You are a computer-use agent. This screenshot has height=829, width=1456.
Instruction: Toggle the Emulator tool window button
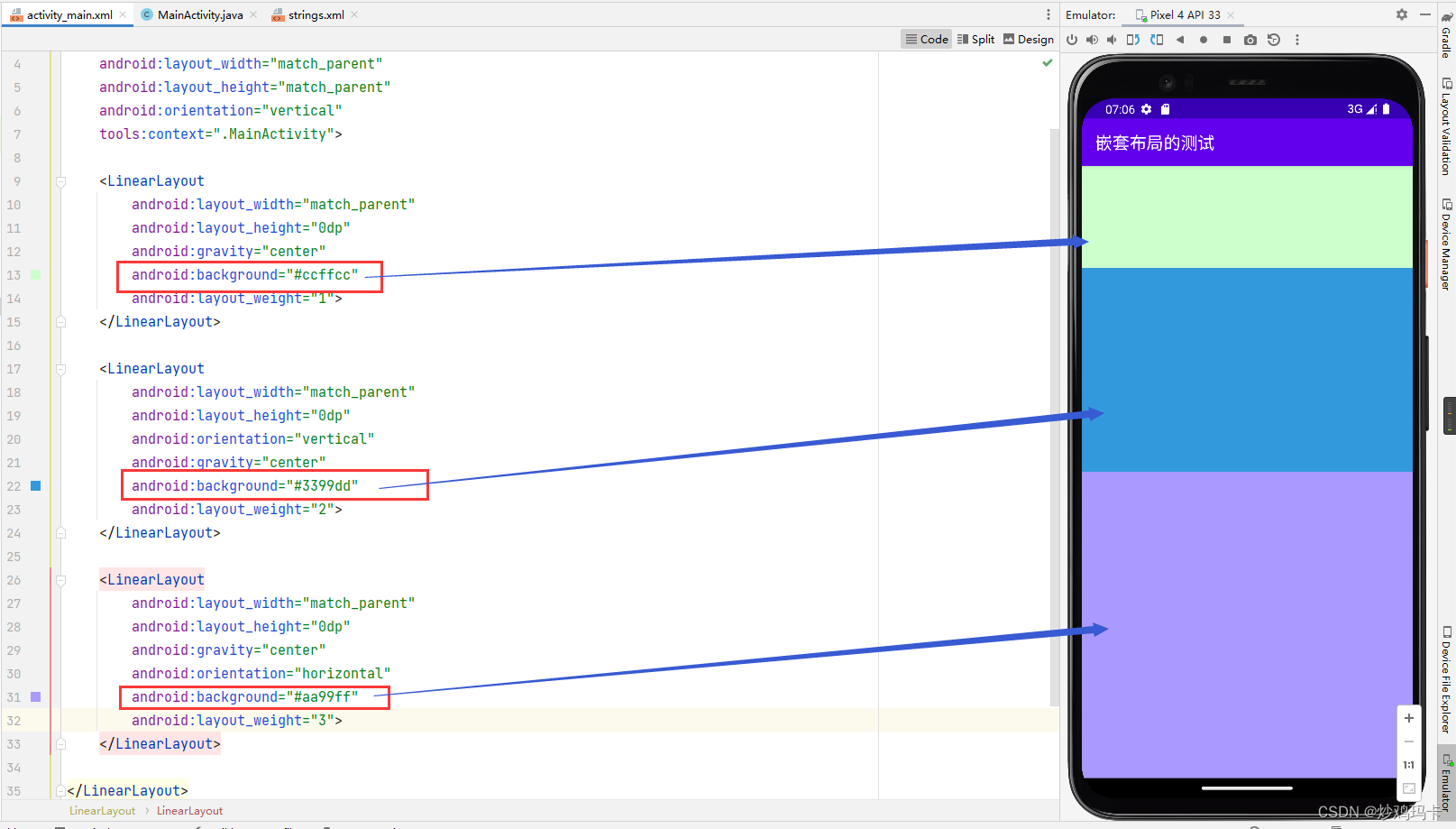1446,781
